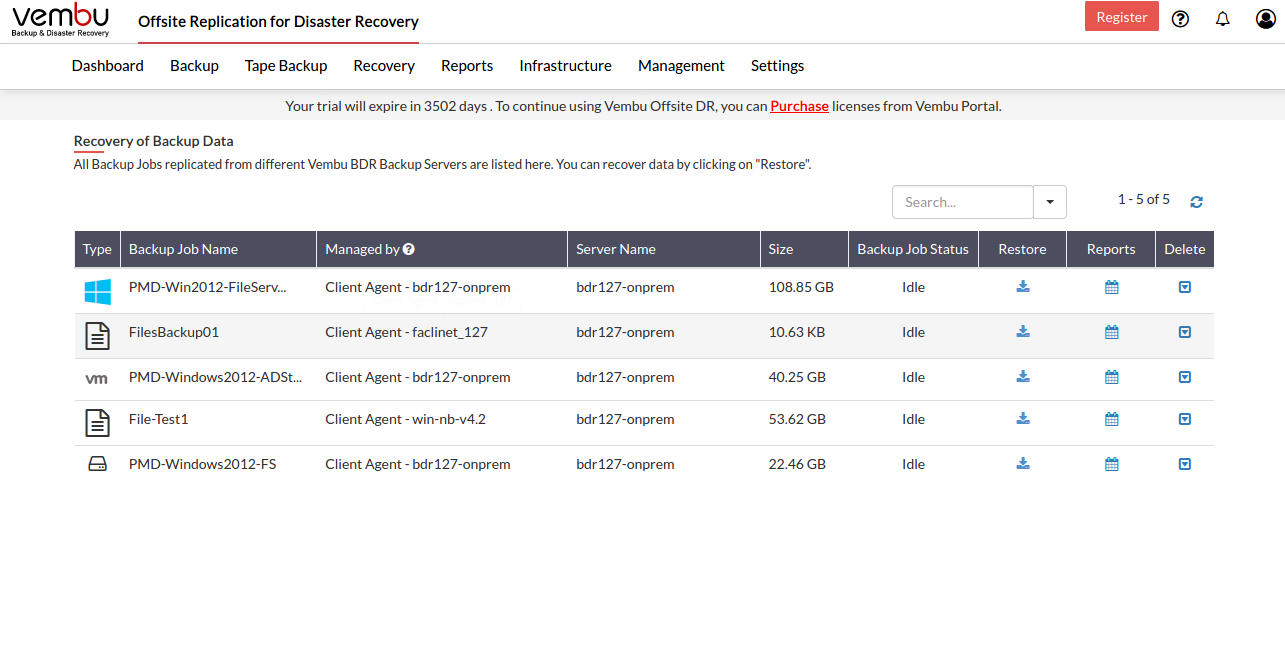Click the 53.62 GB size value

point(797,419)
